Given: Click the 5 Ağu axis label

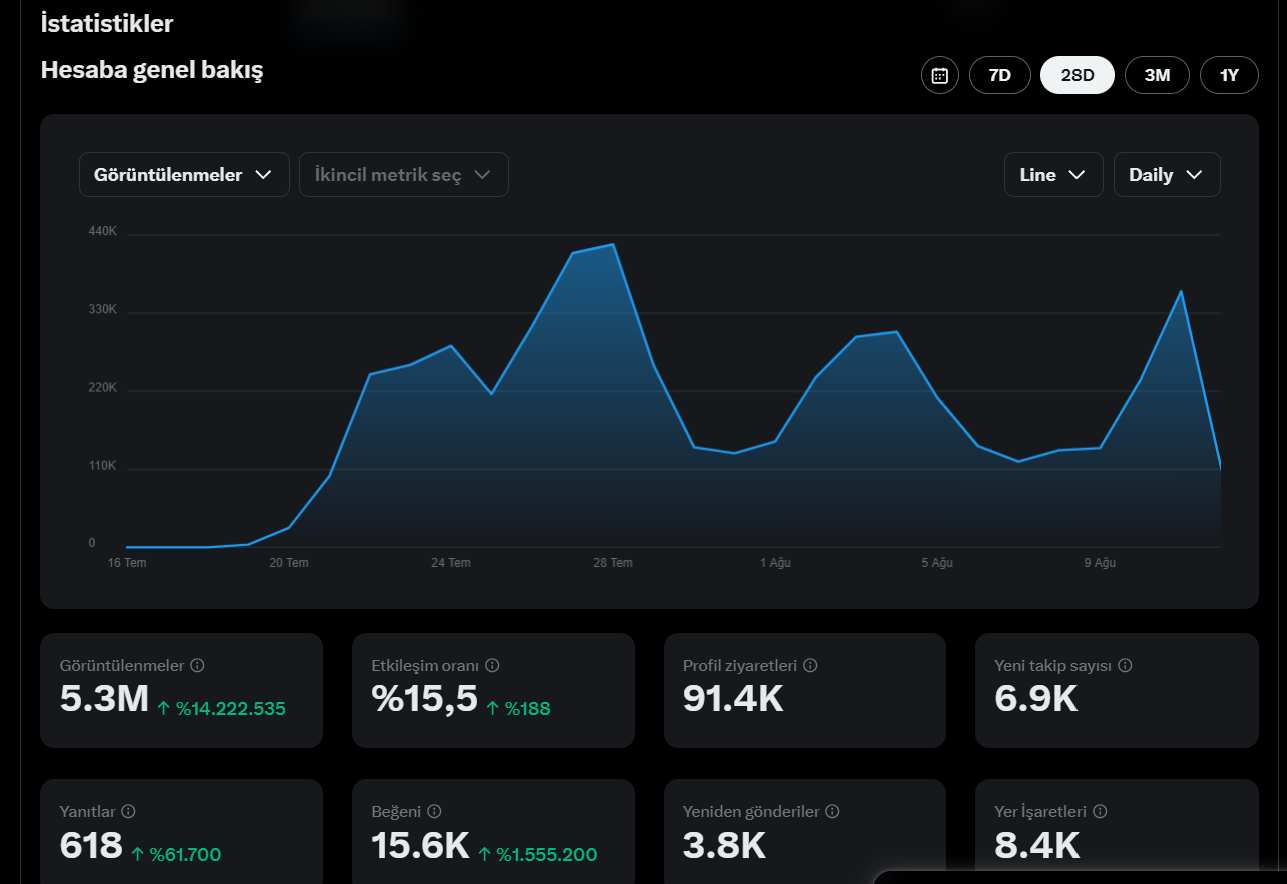Looking at the screenshot, I should (937, 563).
